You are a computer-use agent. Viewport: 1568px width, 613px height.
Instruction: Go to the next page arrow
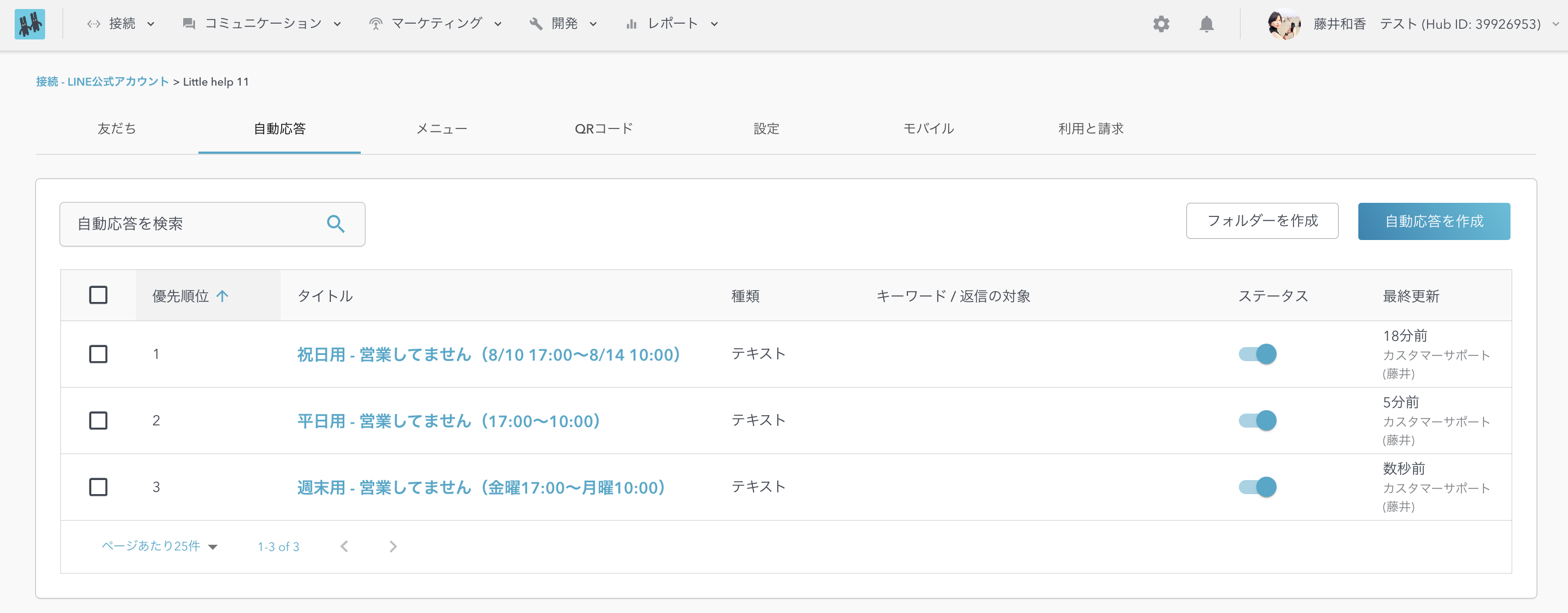click(393, 546)
